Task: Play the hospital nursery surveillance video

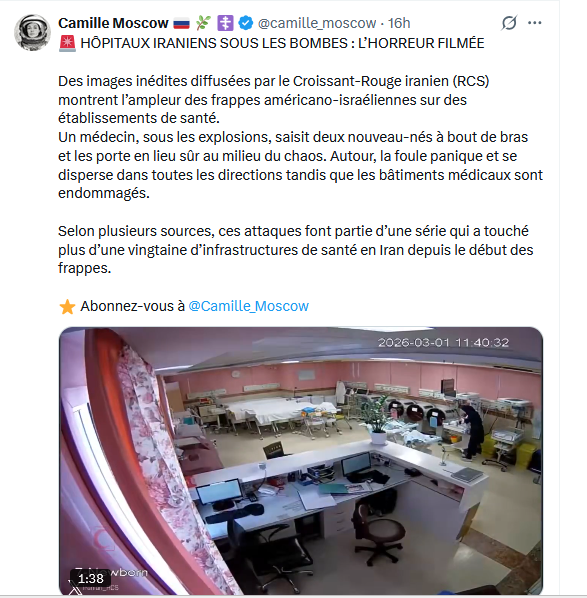Action: tap(301, 461)
